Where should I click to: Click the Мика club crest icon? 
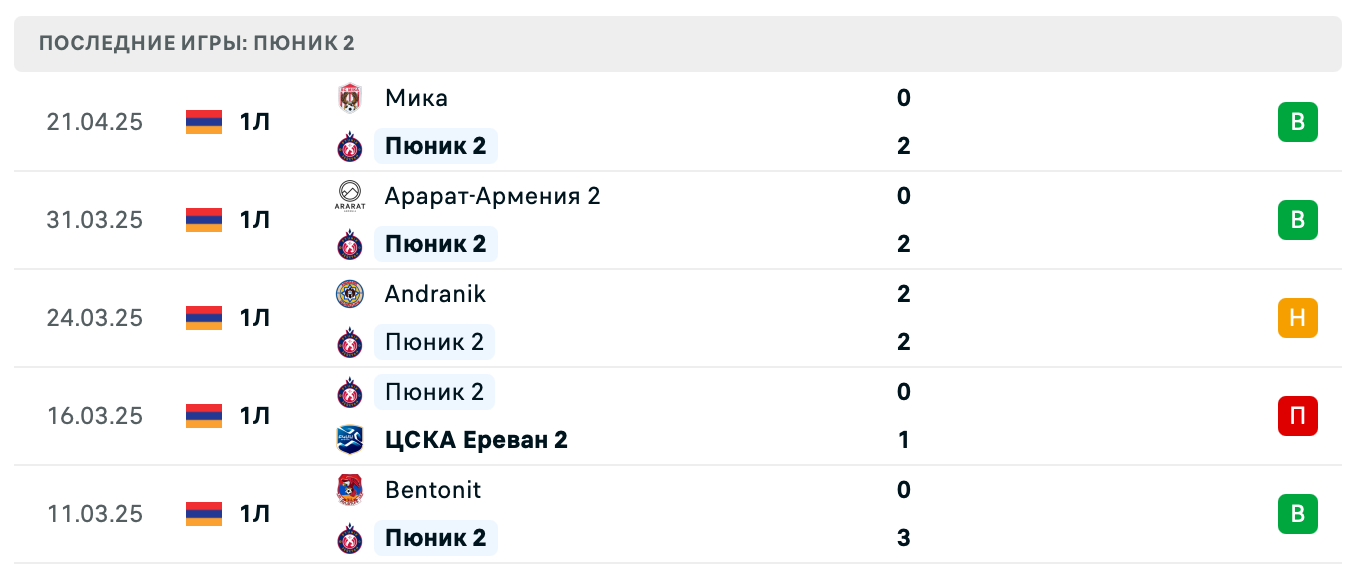[x=350, y=98]
